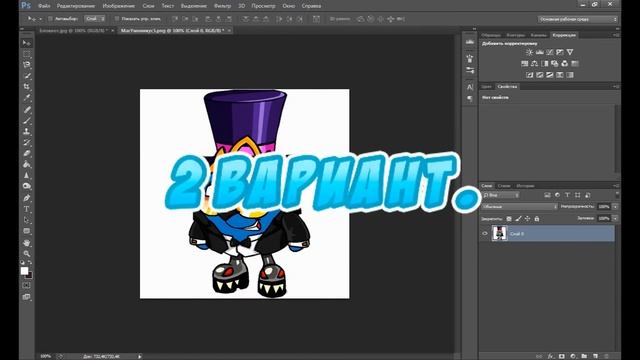This screenshot has height=360, width=640.
Task: Toggle lock all padlock icon
Action: tap(537, 219)
